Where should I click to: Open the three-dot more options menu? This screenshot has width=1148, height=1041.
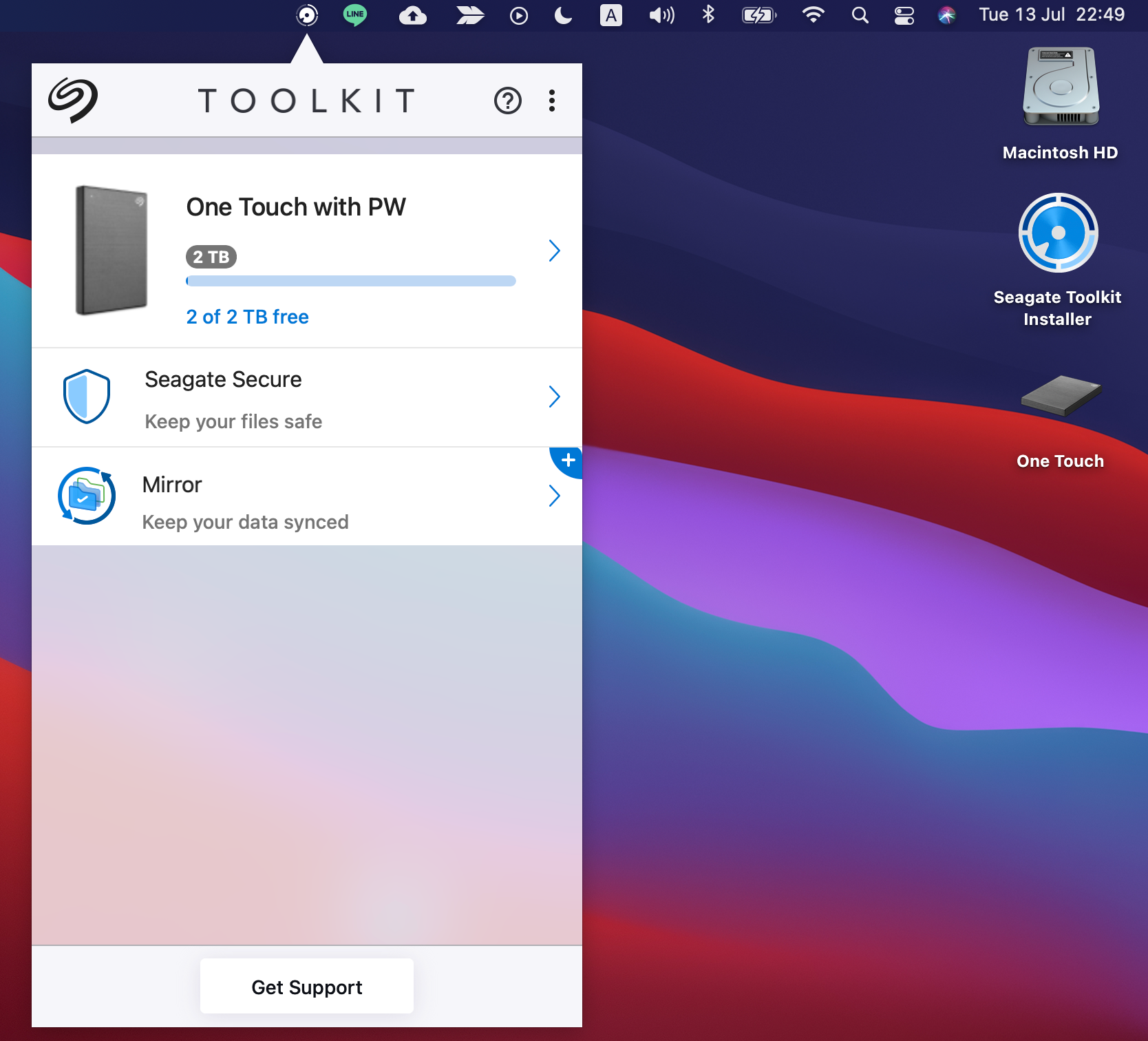pyautogui.click(x=552, y=101)
